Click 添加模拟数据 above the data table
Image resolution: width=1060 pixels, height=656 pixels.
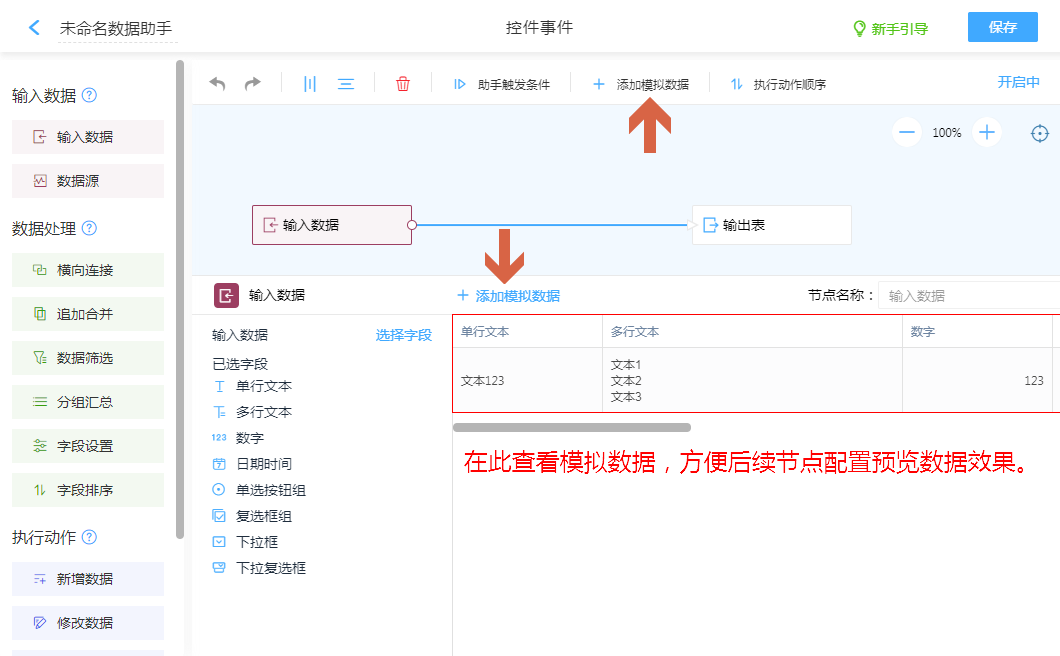point(508,296)
